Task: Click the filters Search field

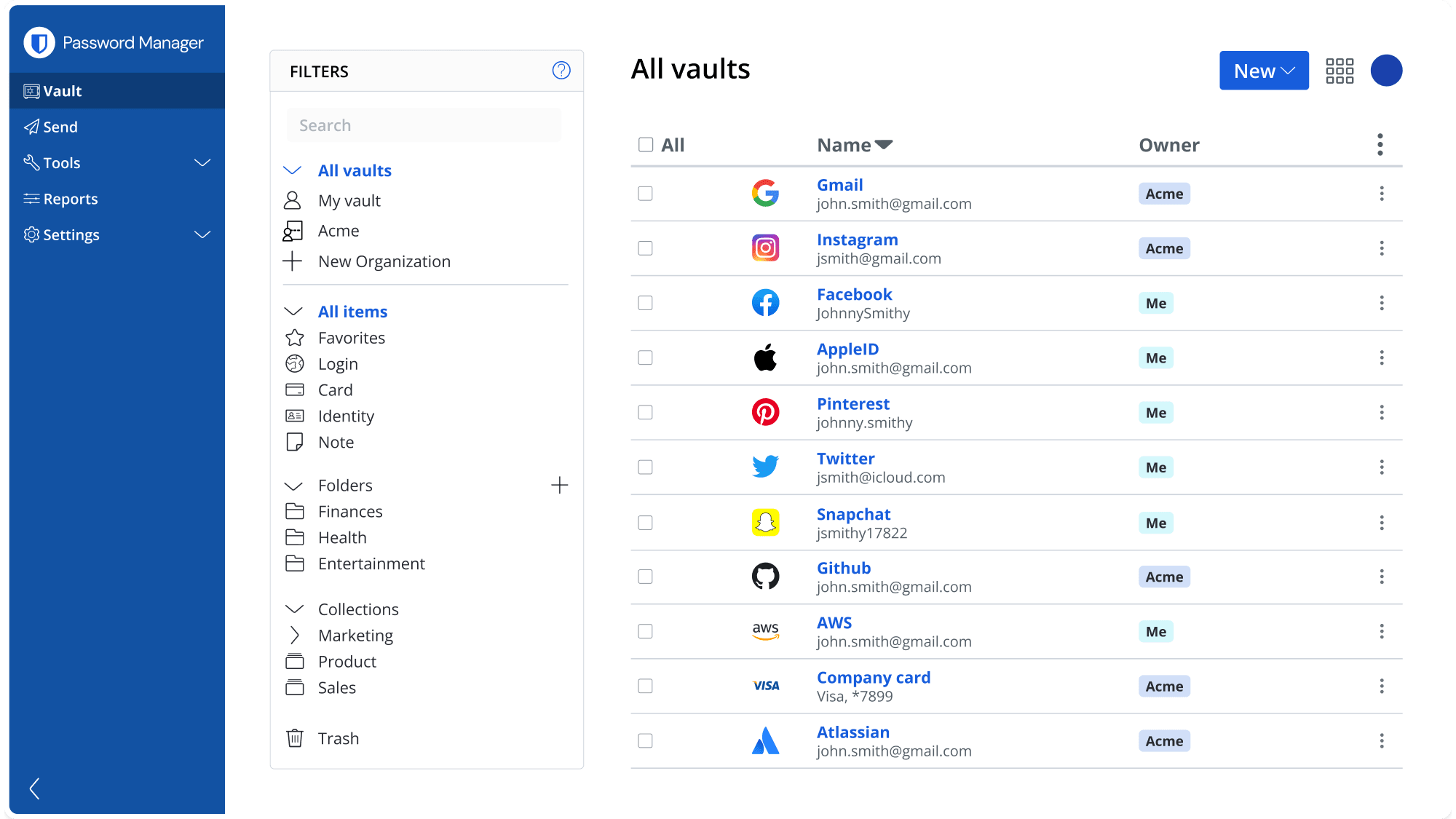Action: pyautogui.click(x=424, y=125)
